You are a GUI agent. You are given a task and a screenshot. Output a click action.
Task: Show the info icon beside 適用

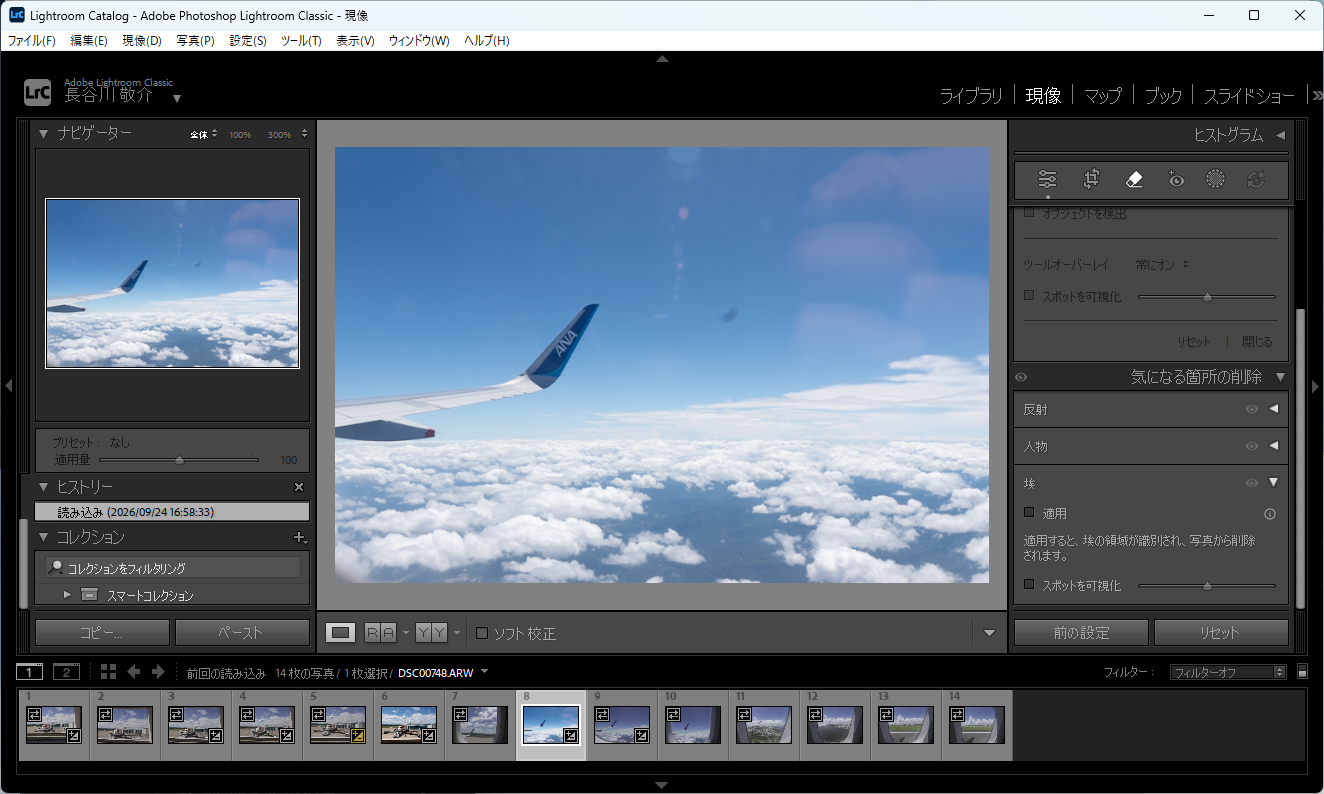tap(1270, 514)
